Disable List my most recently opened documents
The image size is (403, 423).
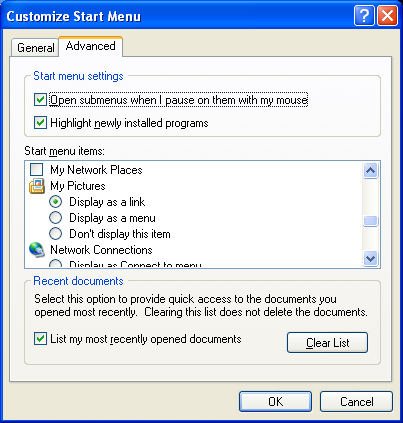coord(40,339)
